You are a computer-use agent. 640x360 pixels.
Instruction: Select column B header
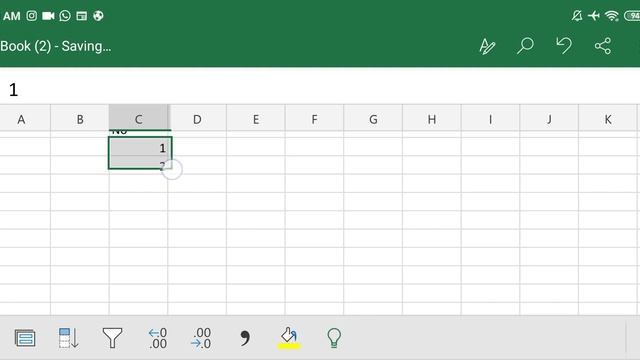(80, 119)
